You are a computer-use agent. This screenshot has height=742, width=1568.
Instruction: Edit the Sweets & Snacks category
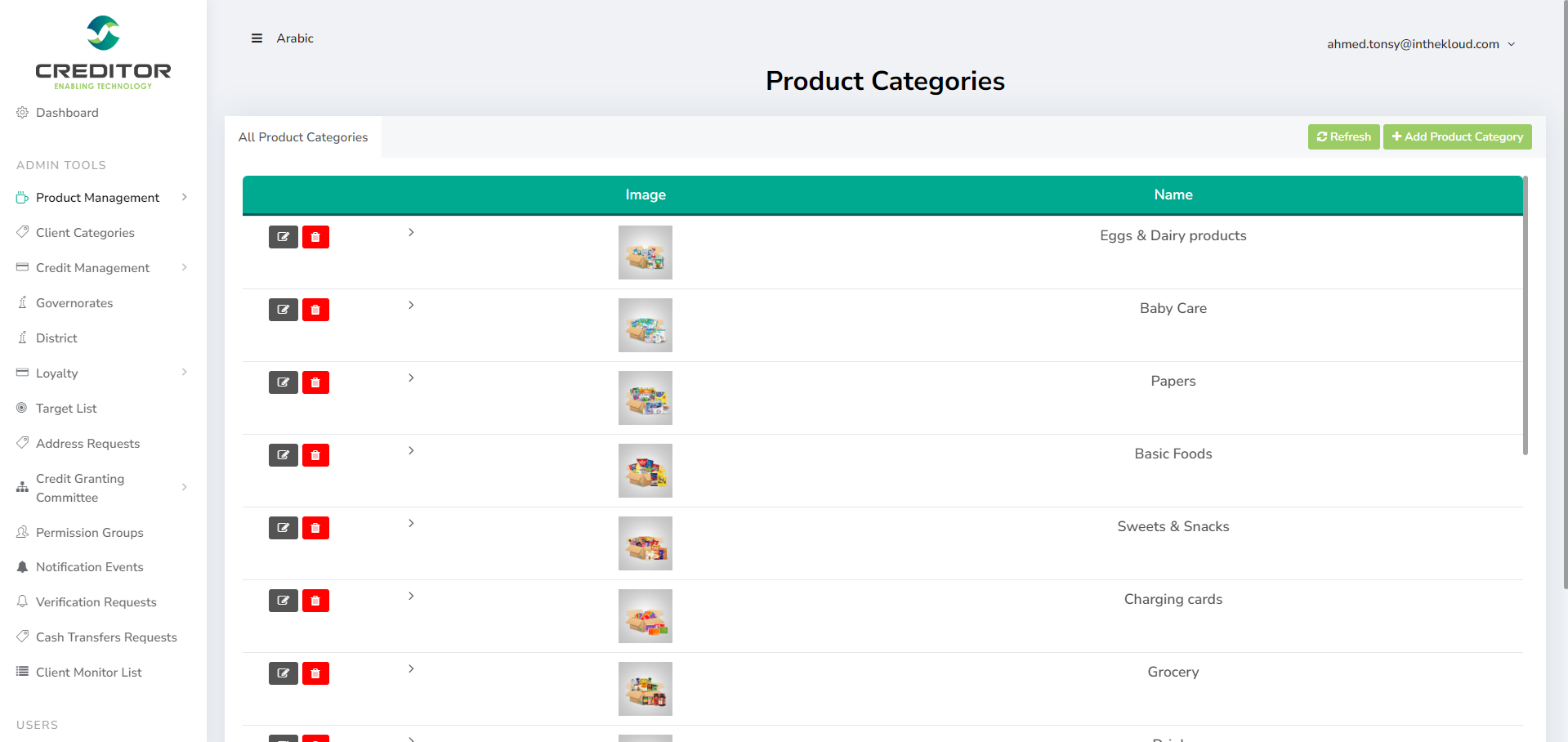click(283, 528)
